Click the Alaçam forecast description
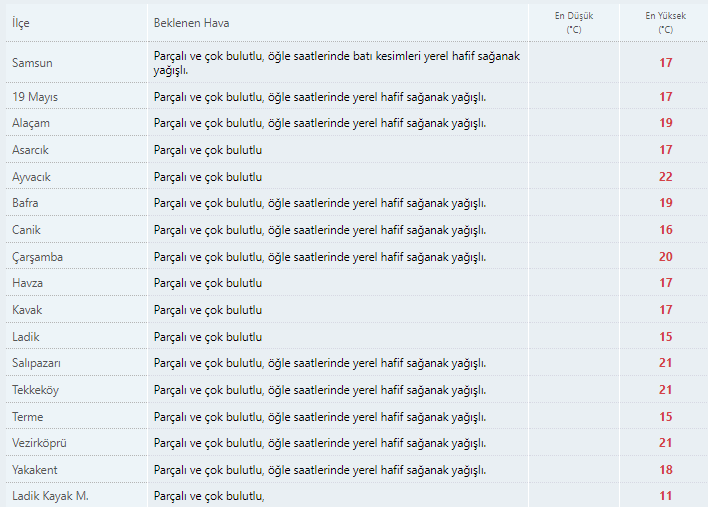The height and width of the screenshot is (507, 708). pos(320,123)
